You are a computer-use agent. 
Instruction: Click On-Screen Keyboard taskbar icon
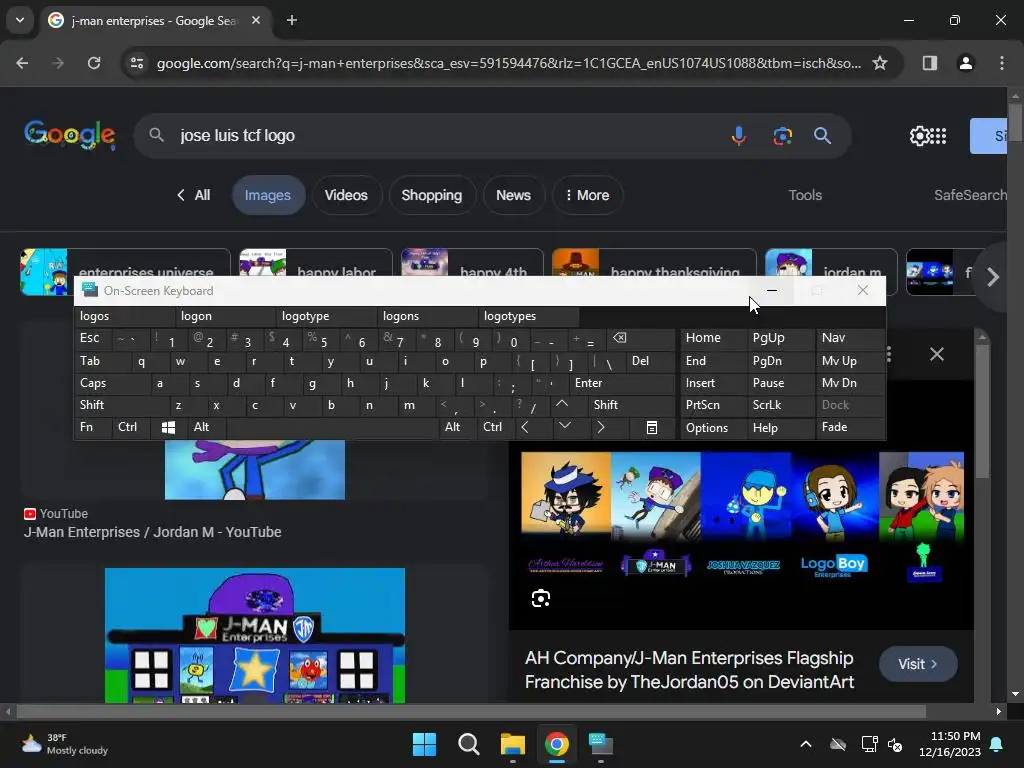pos(601,744)
